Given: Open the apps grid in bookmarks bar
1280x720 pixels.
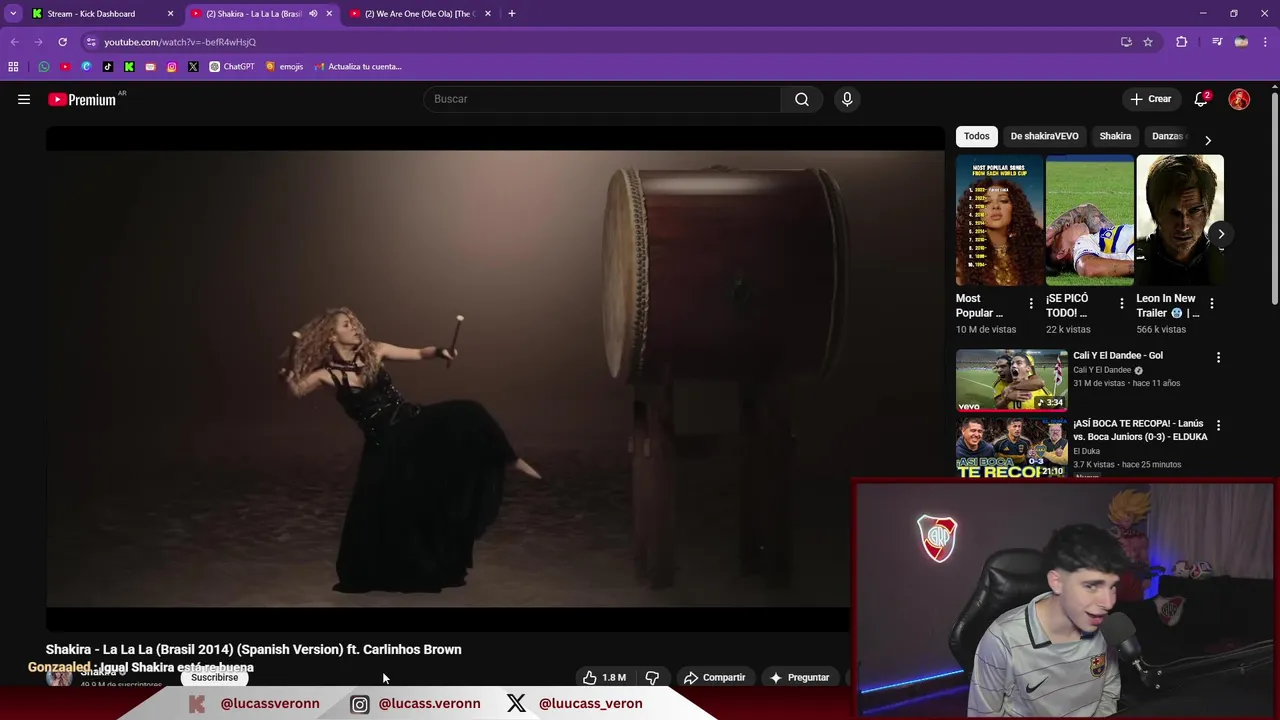Looking at the screenshot, I should (13, 67).
